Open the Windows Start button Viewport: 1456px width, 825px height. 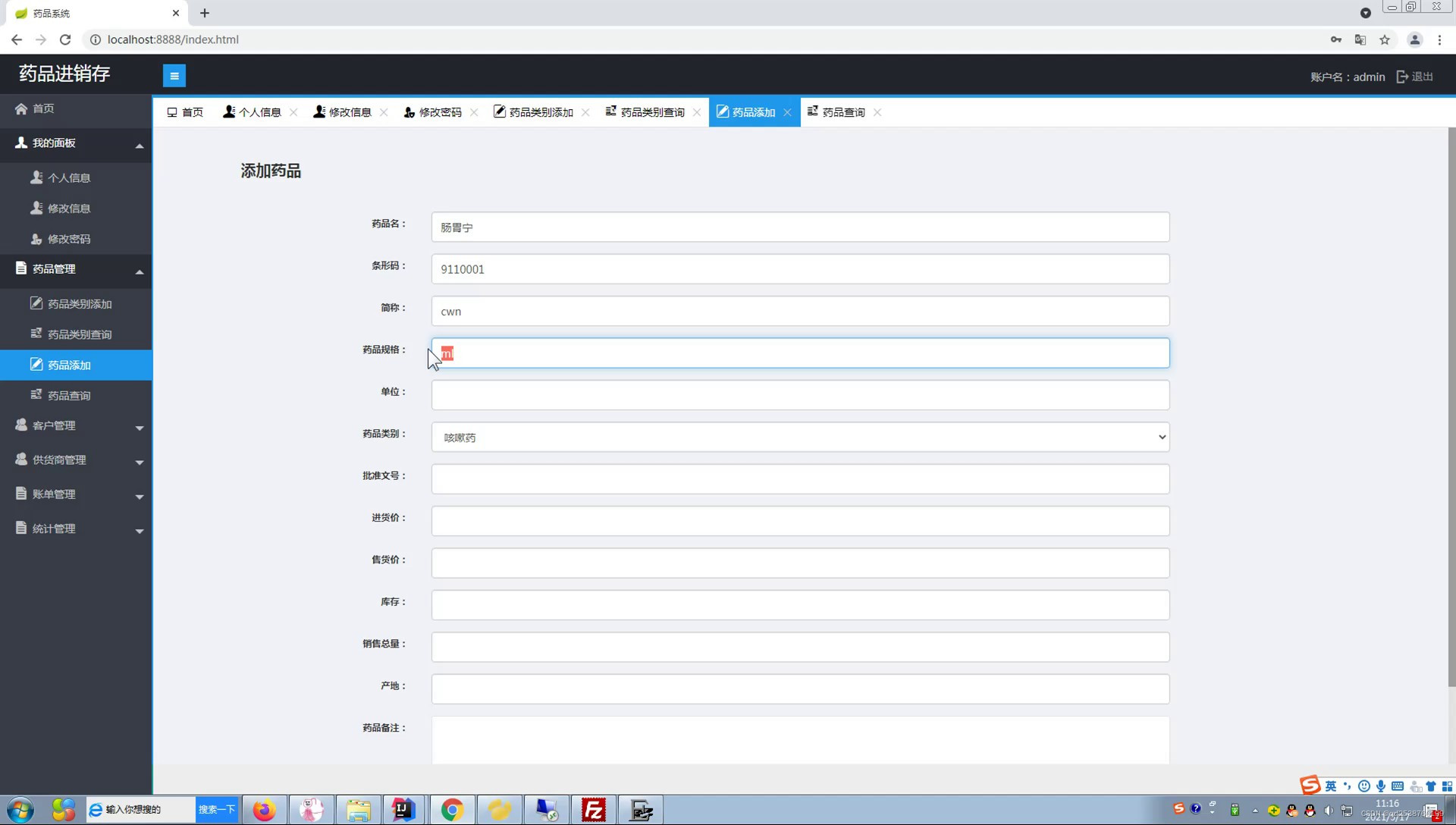(20, 810)
